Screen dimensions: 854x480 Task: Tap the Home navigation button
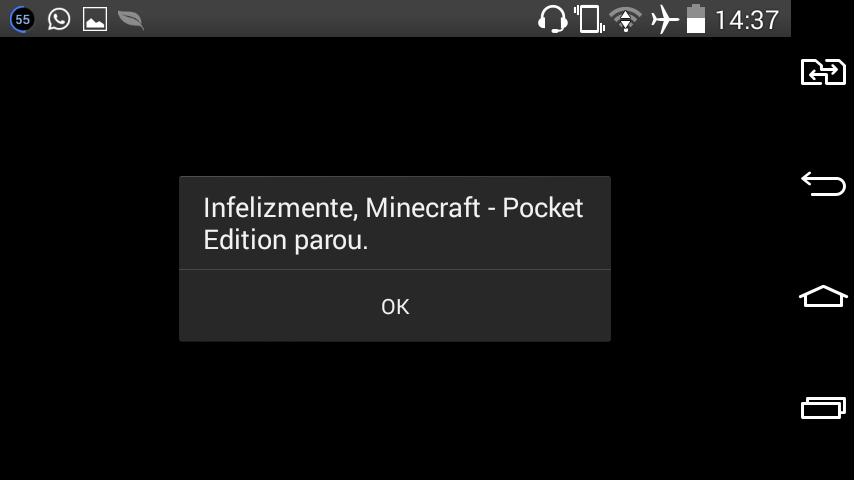coord(823,296)
